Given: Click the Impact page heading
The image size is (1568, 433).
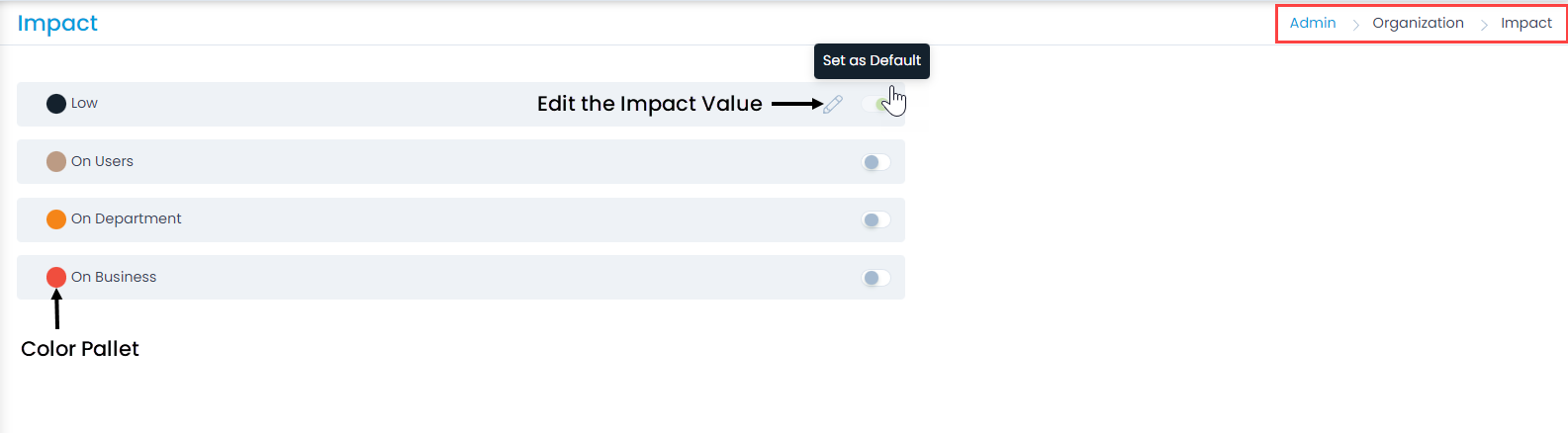Looking at the screenshot, I should point(57,23).
